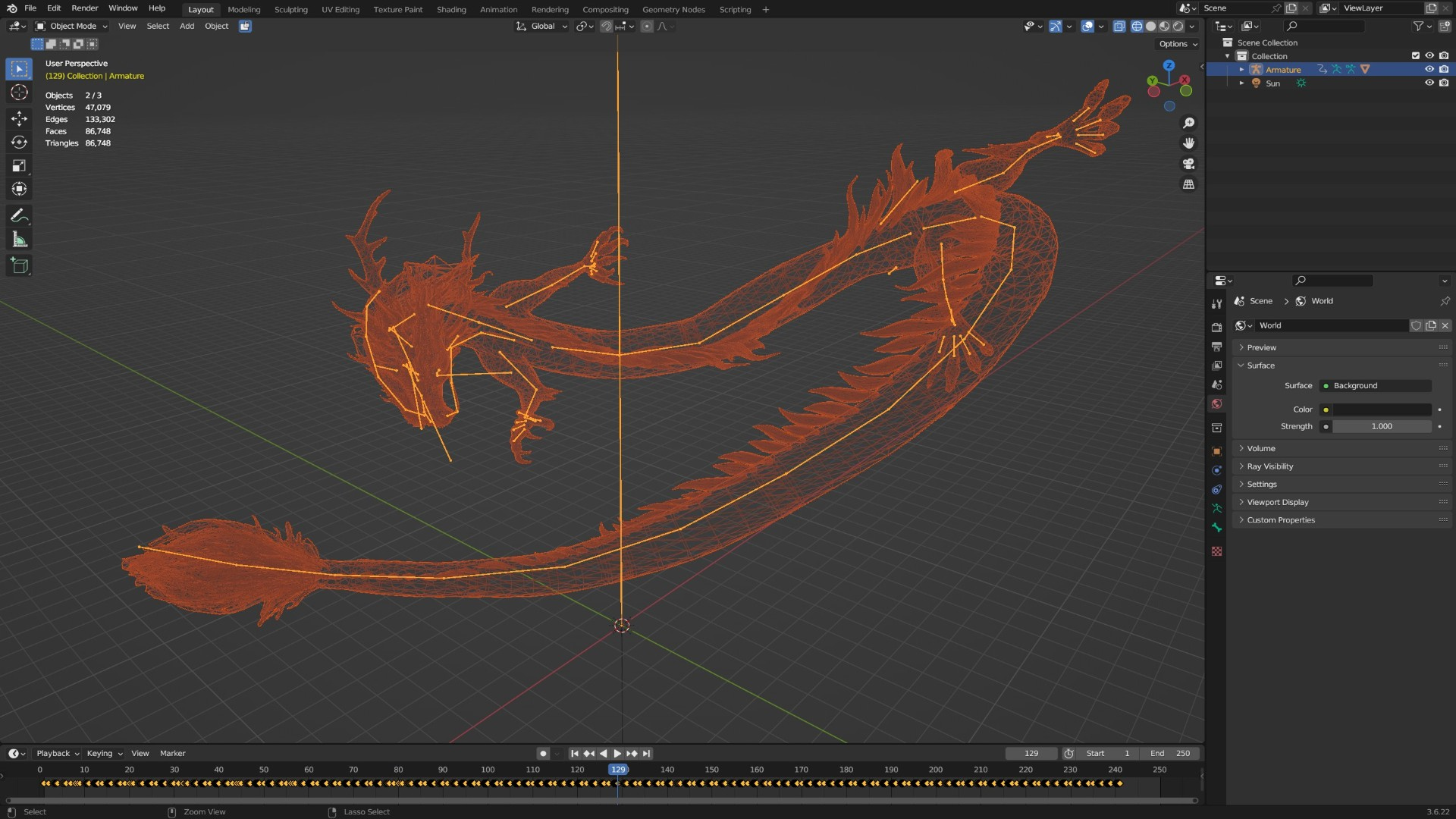Open the Keying popover
Screen dimensions: 1456x819
[104, 754]
